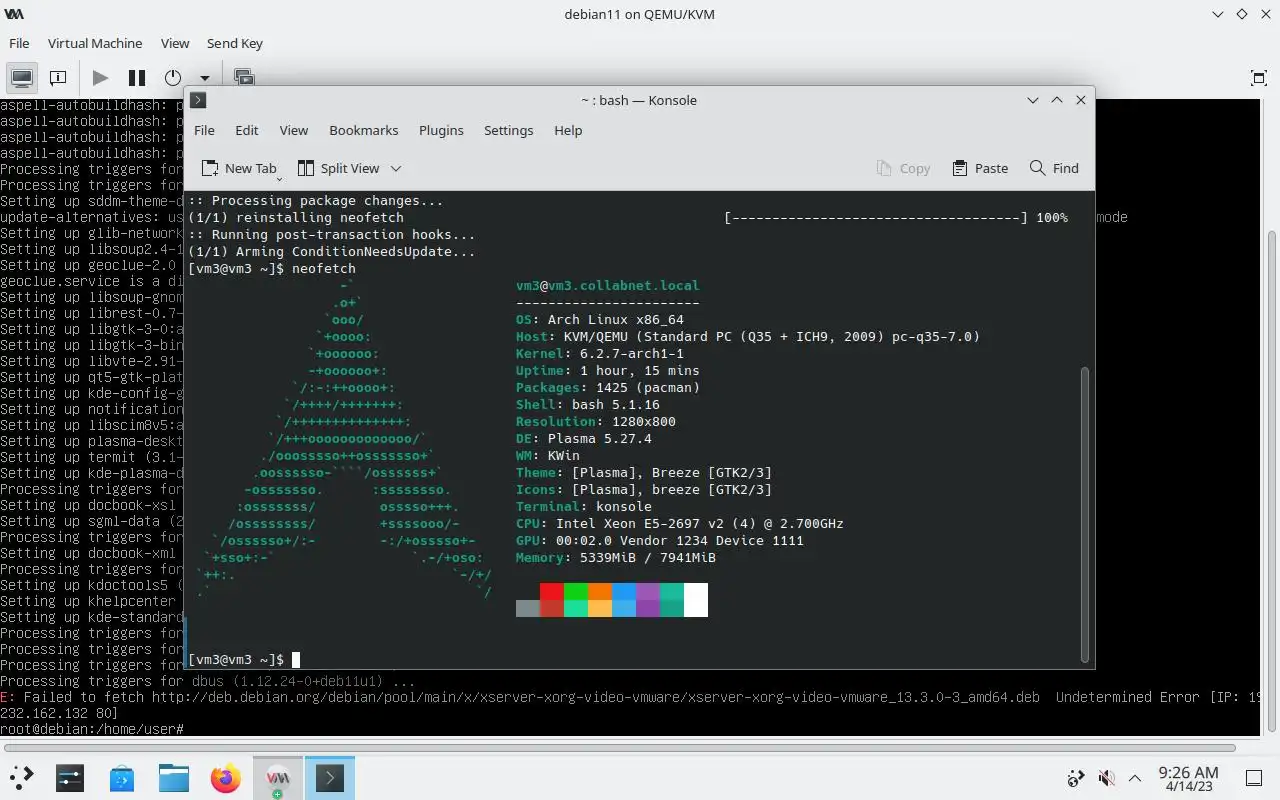Open Konsole File menu
1280x800 pixels.
click(204, 130)
